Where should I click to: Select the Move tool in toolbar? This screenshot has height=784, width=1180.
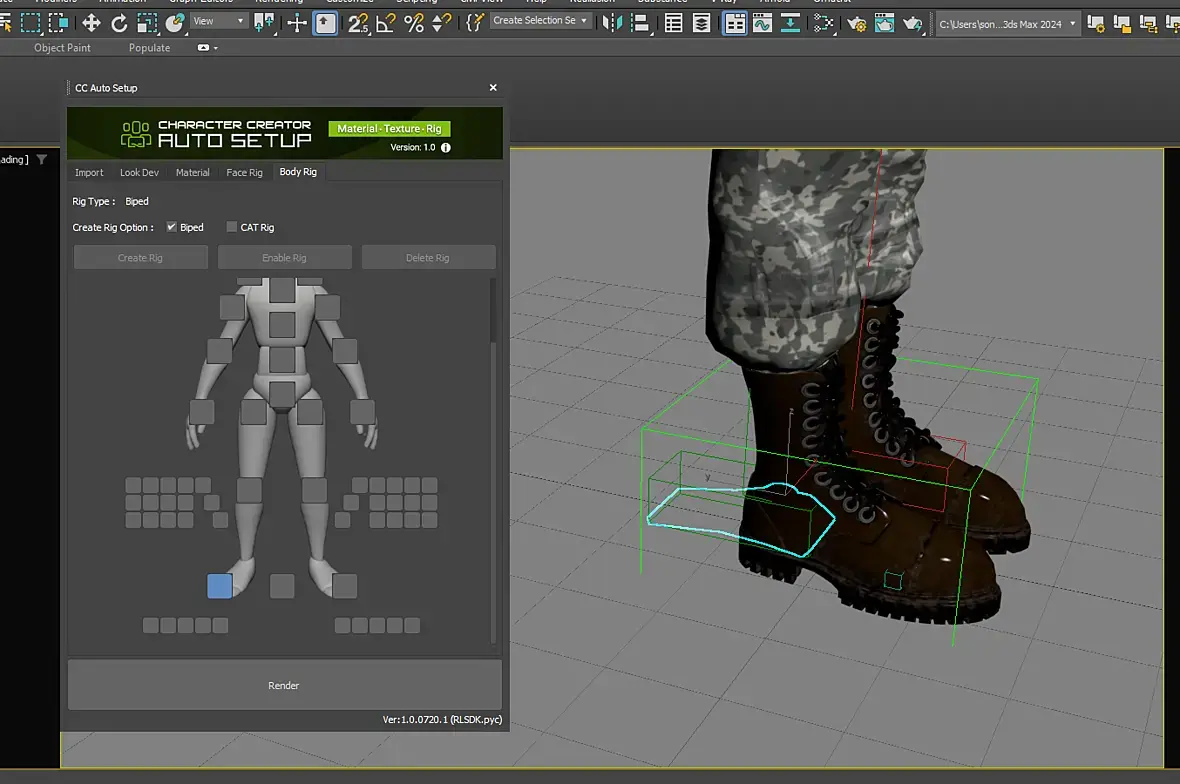91,23
